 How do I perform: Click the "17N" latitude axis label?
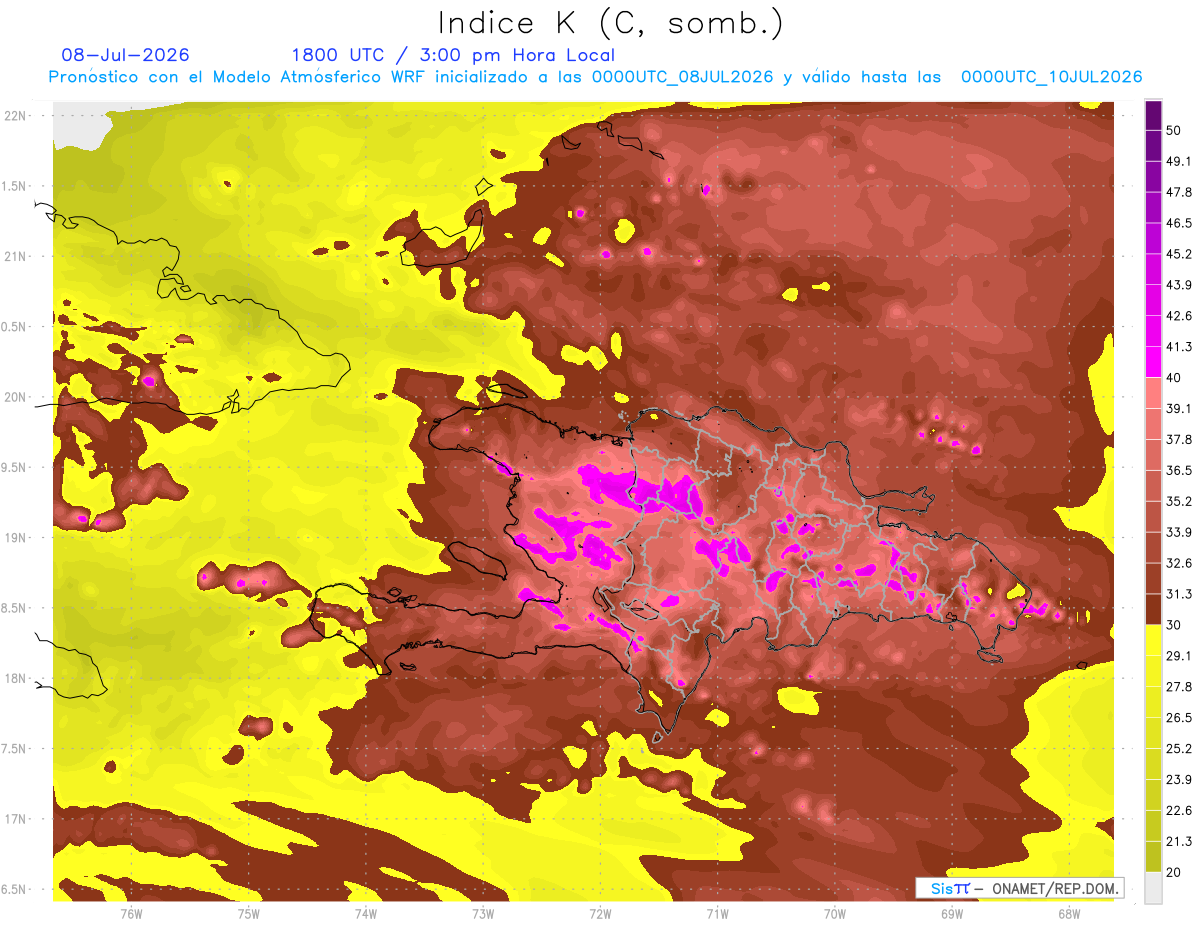pos(15,820)
